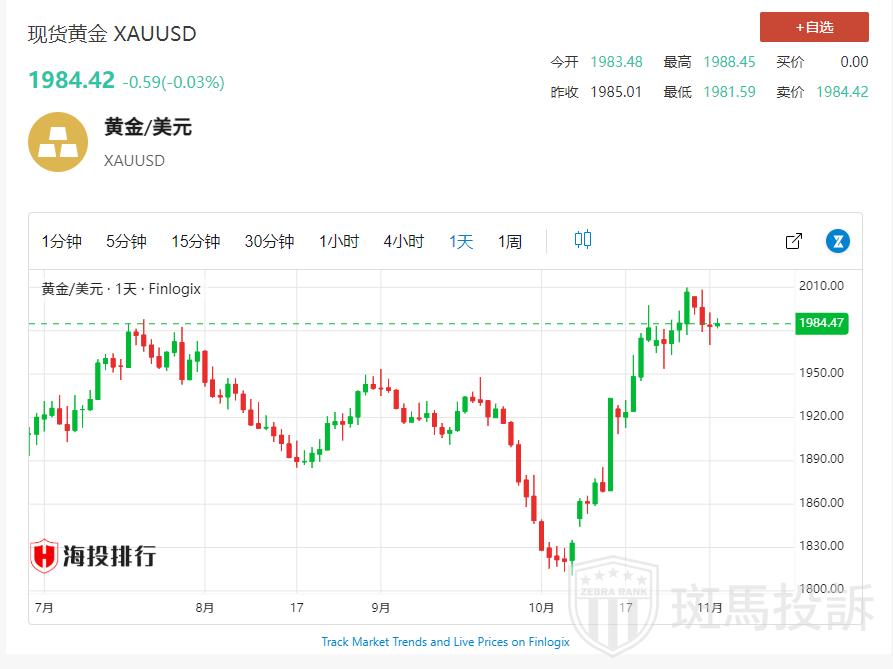Image resolution: width=893 pixels, height=669 pixels.
Task: Click the gold bars XAUUSD icon
Action: click(58, 142)
